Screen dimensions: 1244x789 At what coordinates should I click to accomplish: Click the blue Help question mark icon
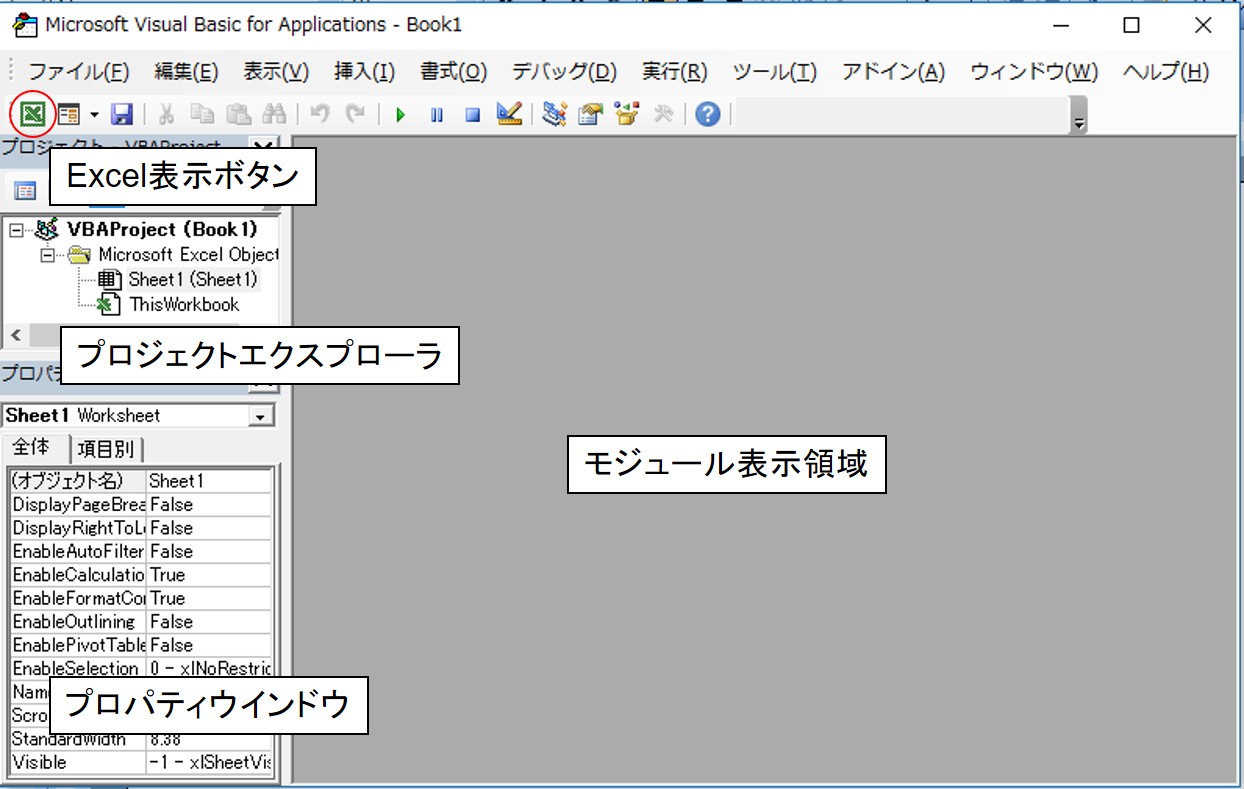[x=708, y=115]
